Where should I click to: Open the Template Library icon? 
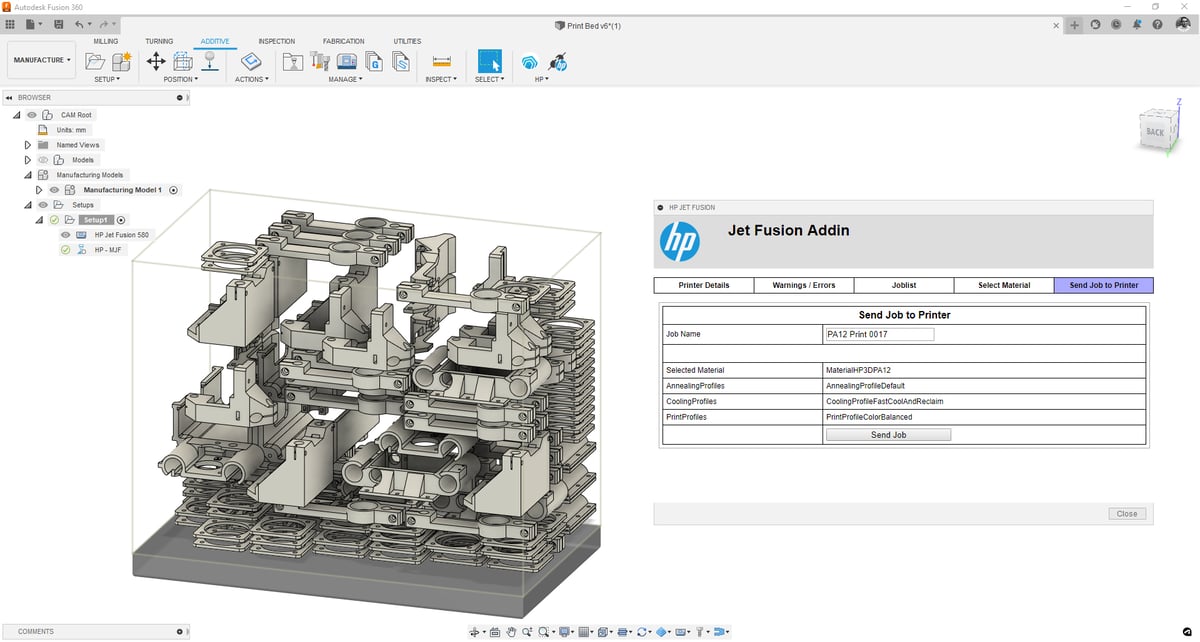[401, 62]
